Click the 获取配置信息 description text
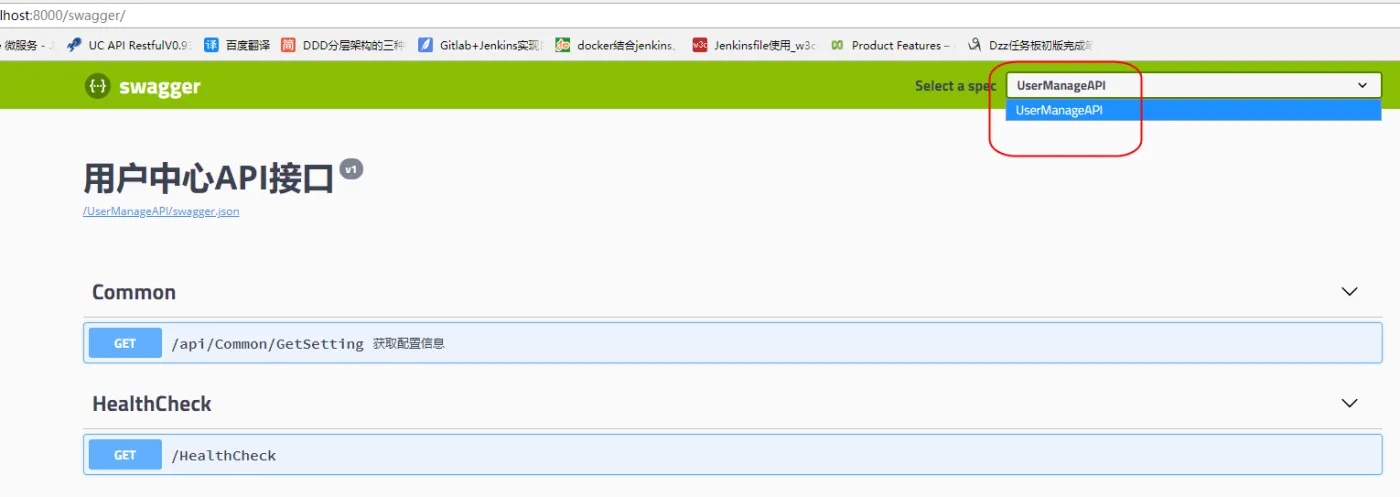Viewport: 1400px width, 497px height. click(x=409, y=343)
